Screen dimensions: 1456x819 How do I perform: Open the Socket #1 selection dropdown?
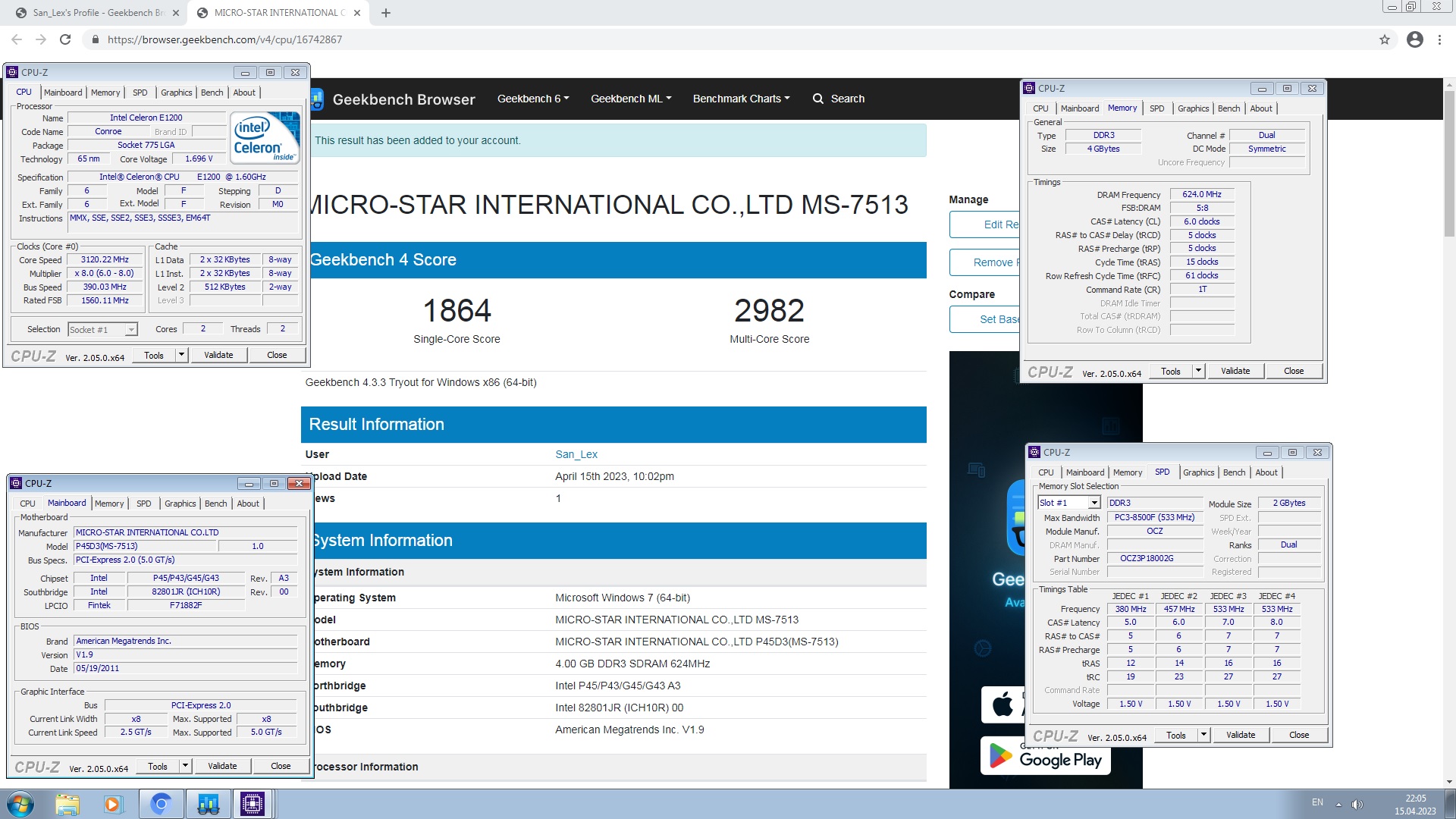(x=131, y=330)
